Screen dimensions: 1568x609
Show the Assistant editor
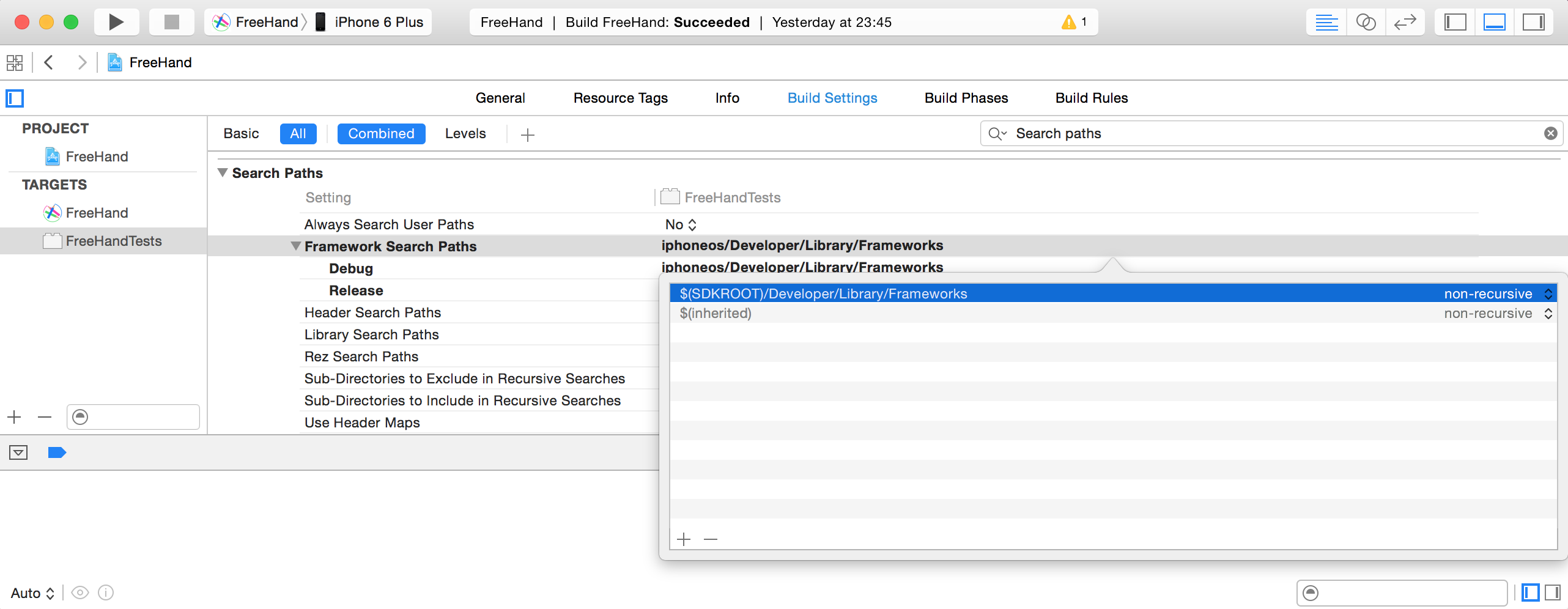1366,22
